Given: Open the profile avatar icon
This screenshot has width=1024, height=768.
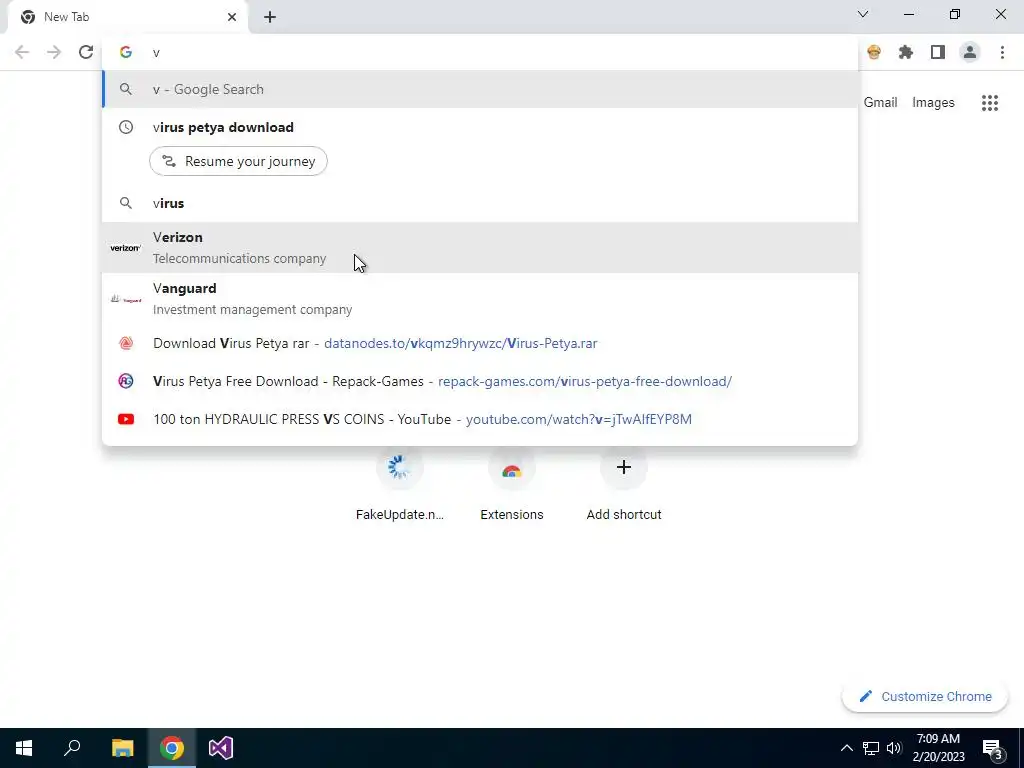Looking at the screenshot, I should pos(970,52).
